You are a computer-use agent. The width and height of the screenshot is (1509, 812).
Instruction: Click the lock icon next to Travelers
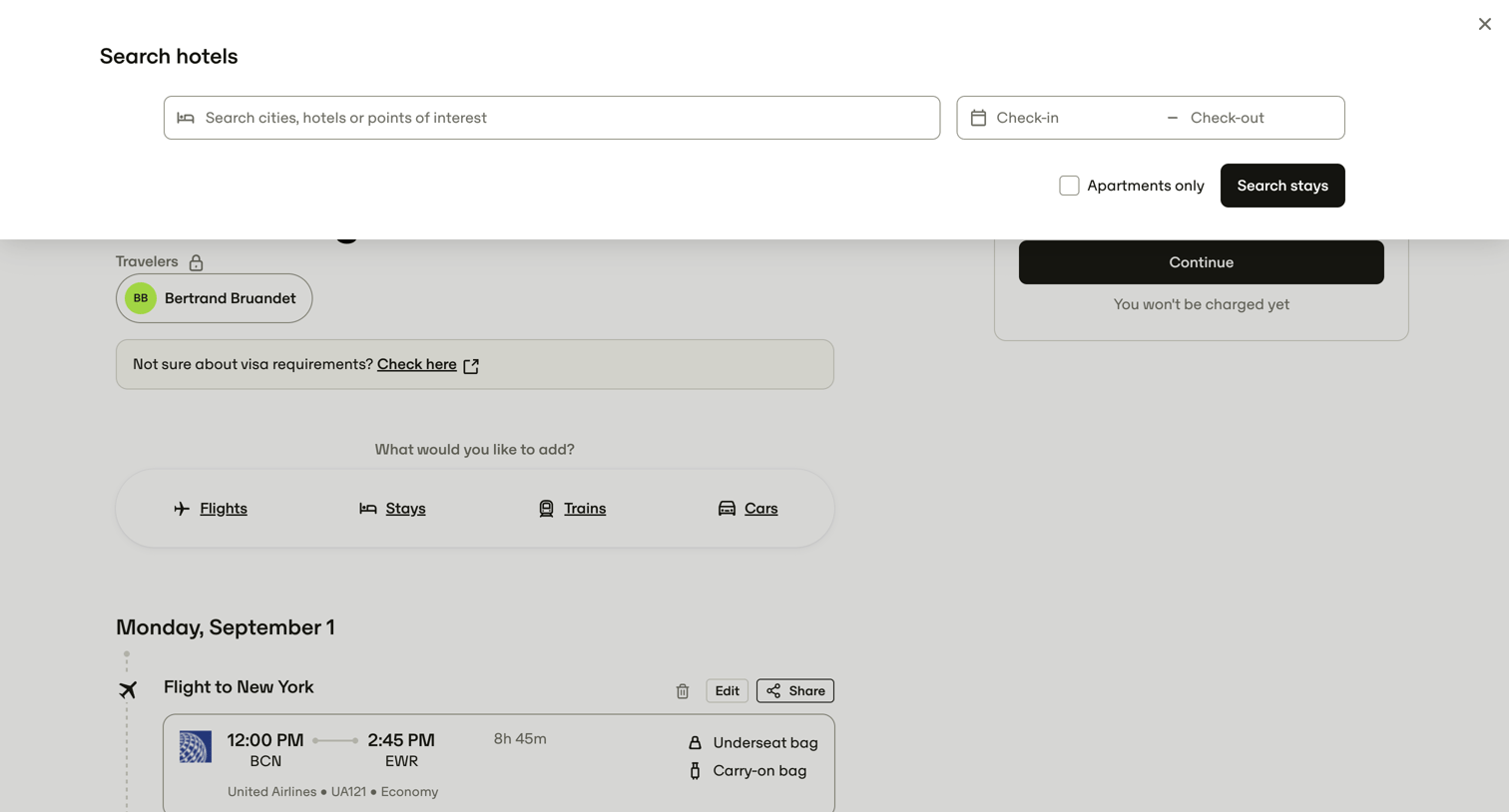coord(196,262)
